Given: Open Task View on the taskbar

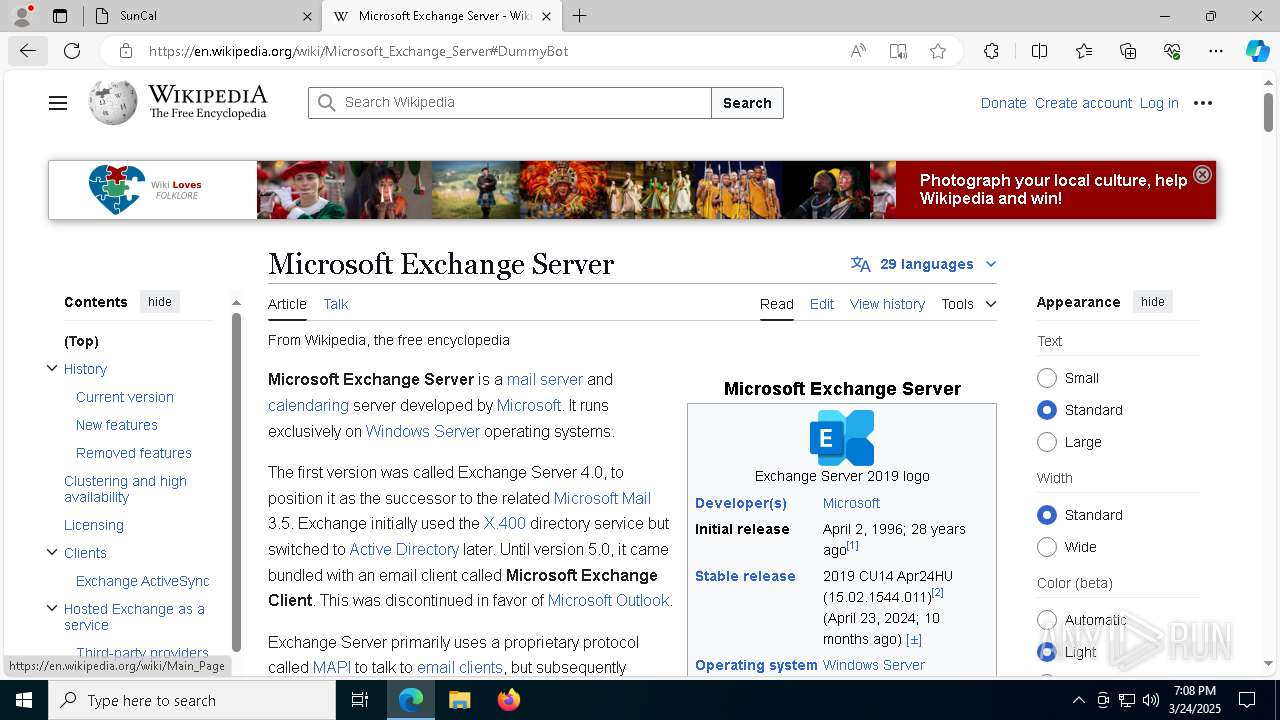Looking at the screenshot, I should point(360,700).
